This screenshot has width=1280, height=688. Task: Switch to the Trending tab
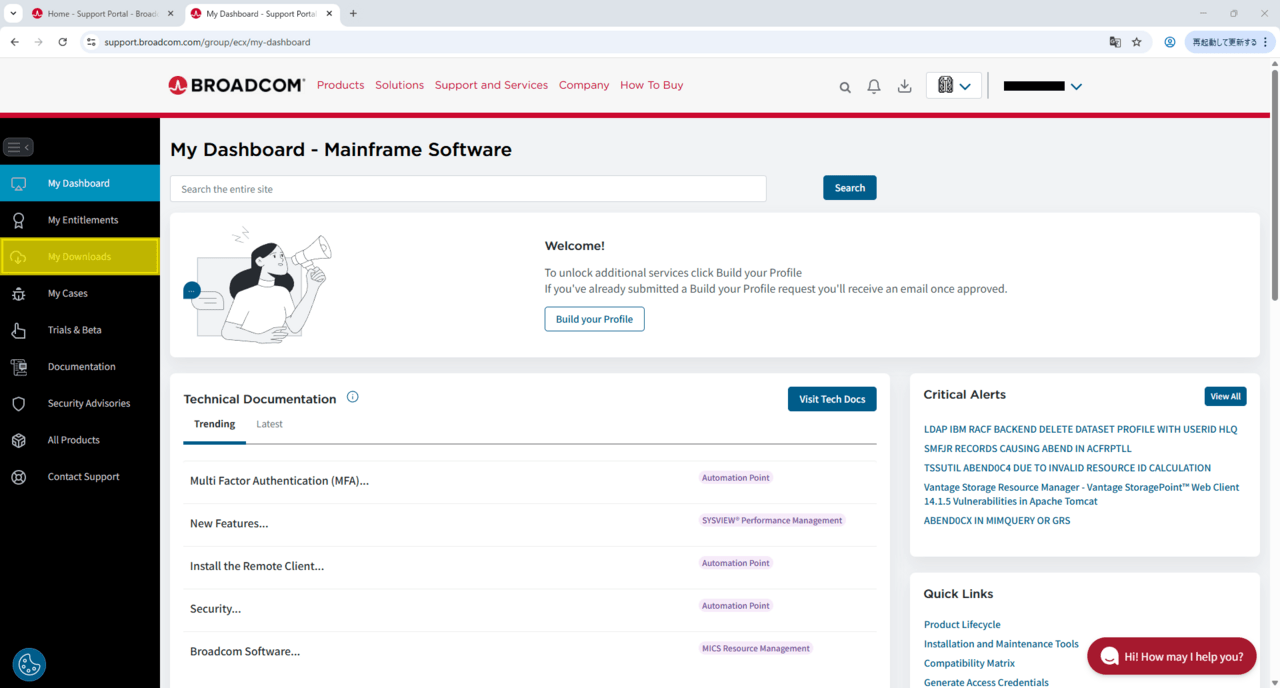(215, 424)
